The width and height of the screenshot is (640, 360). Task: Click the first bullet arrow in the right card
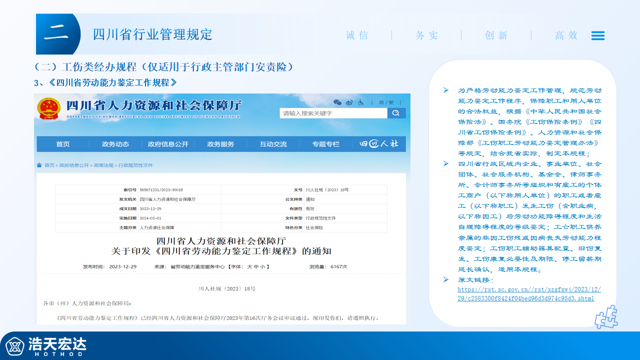click(446, 90)
